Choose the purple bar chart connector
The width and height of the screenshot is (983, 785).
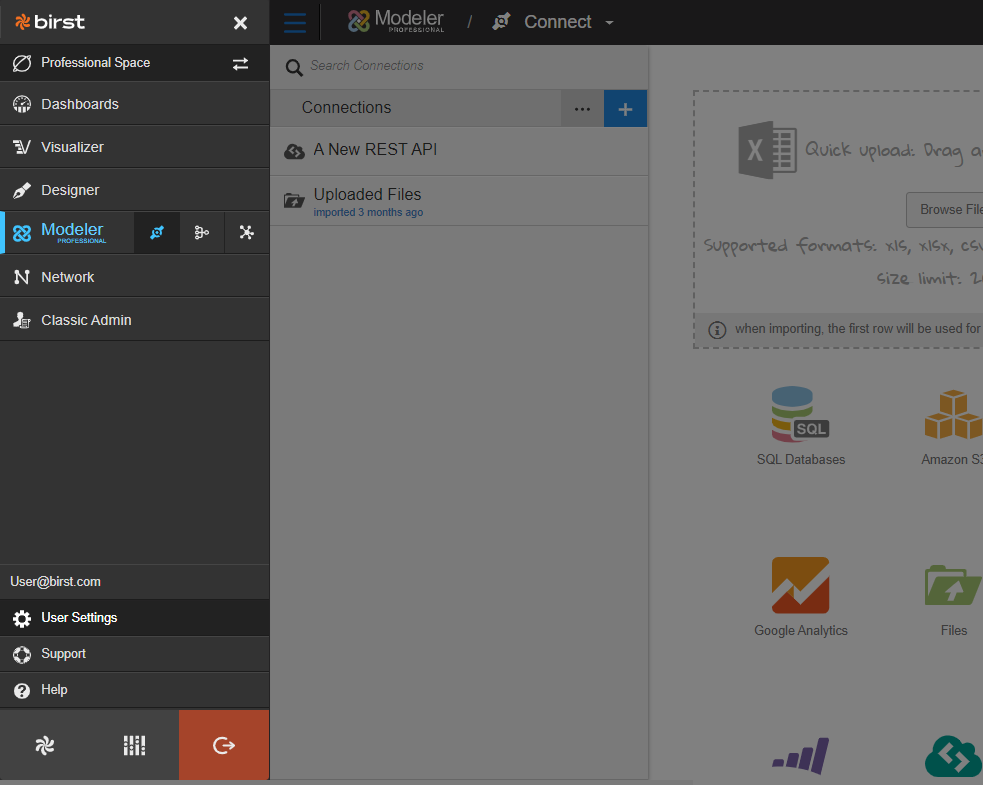point(801,756)
